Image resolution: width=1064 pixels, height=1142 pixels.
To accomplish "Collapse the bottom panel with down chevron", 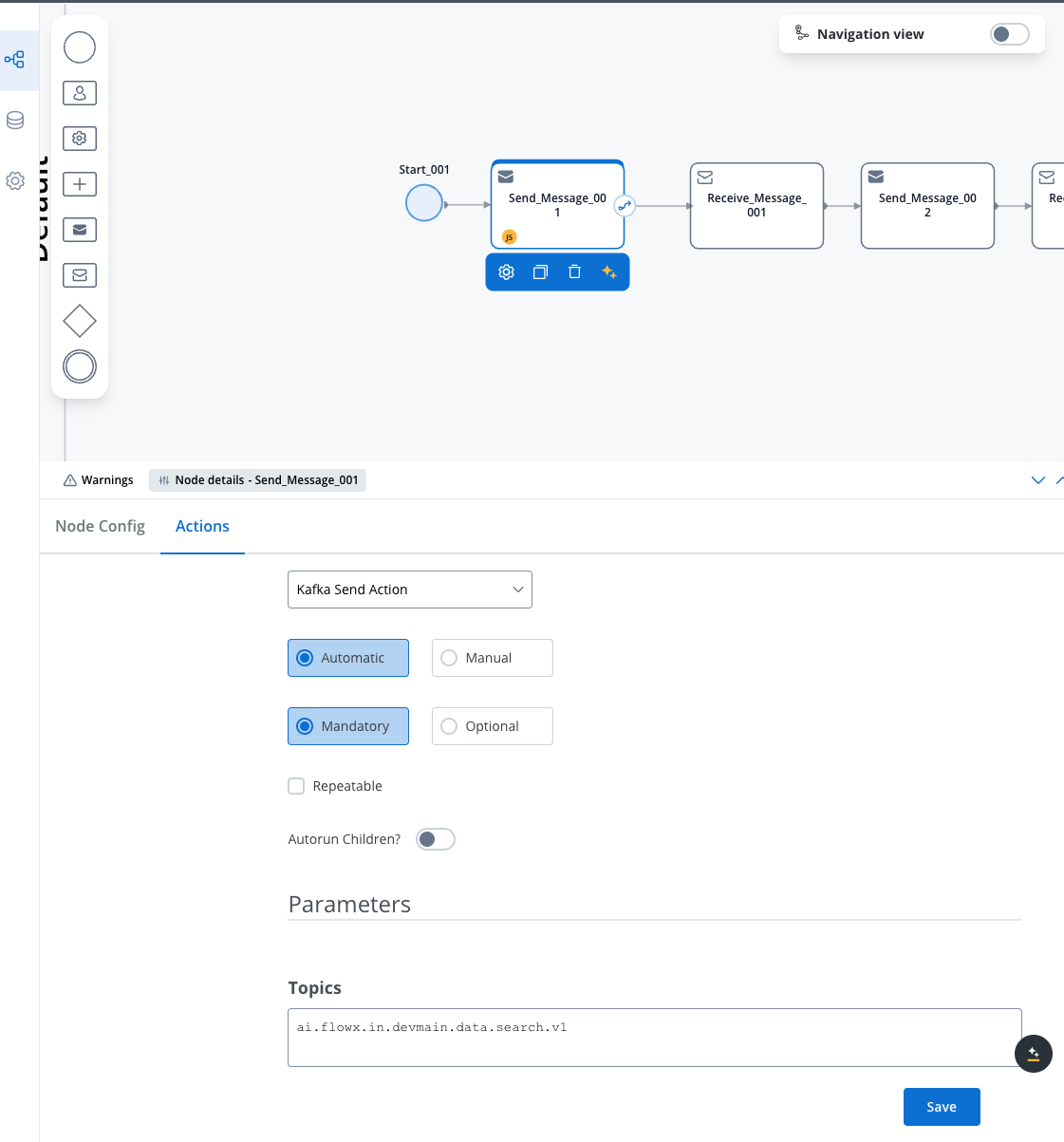I will pos(1038,480).
